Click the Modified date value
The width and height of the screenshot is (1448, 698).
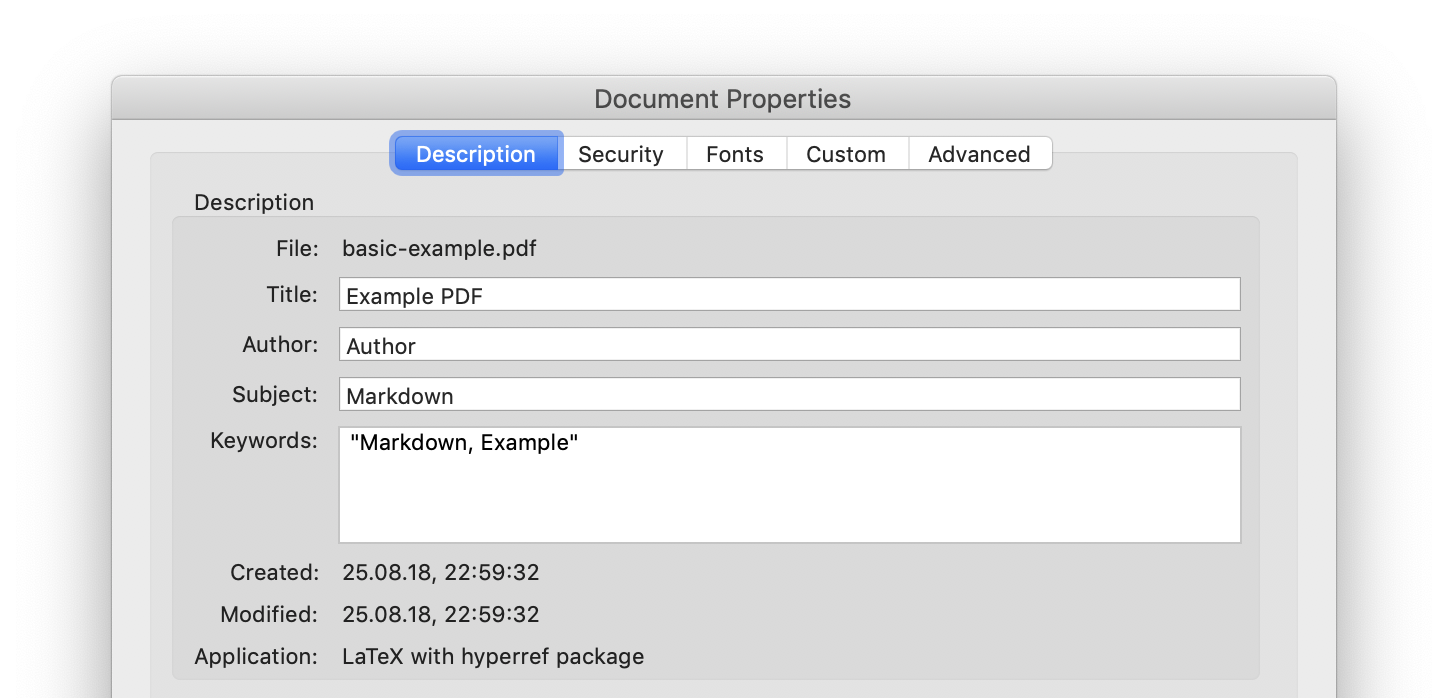point(441,614)
